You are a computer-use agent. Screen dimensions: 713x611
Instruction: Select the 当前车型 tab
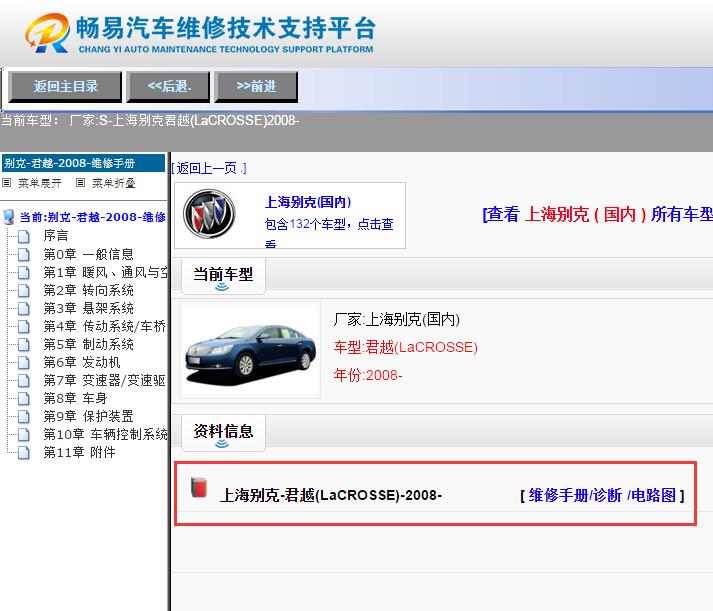pos(223,276)
